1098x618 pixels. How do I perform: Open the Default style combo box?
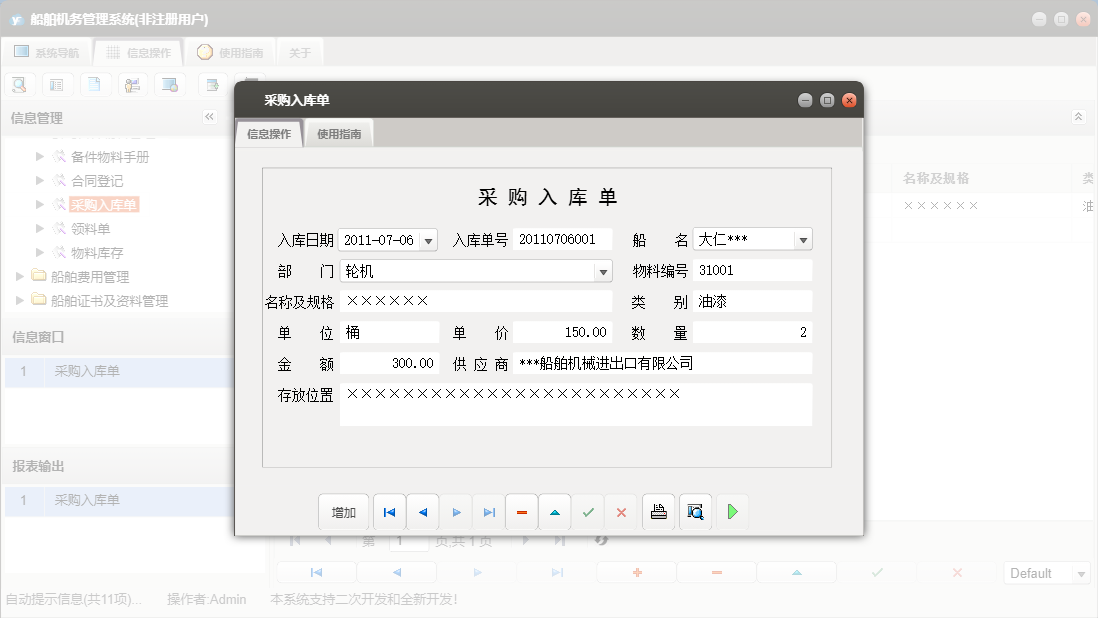click(x=1046, y=573)
